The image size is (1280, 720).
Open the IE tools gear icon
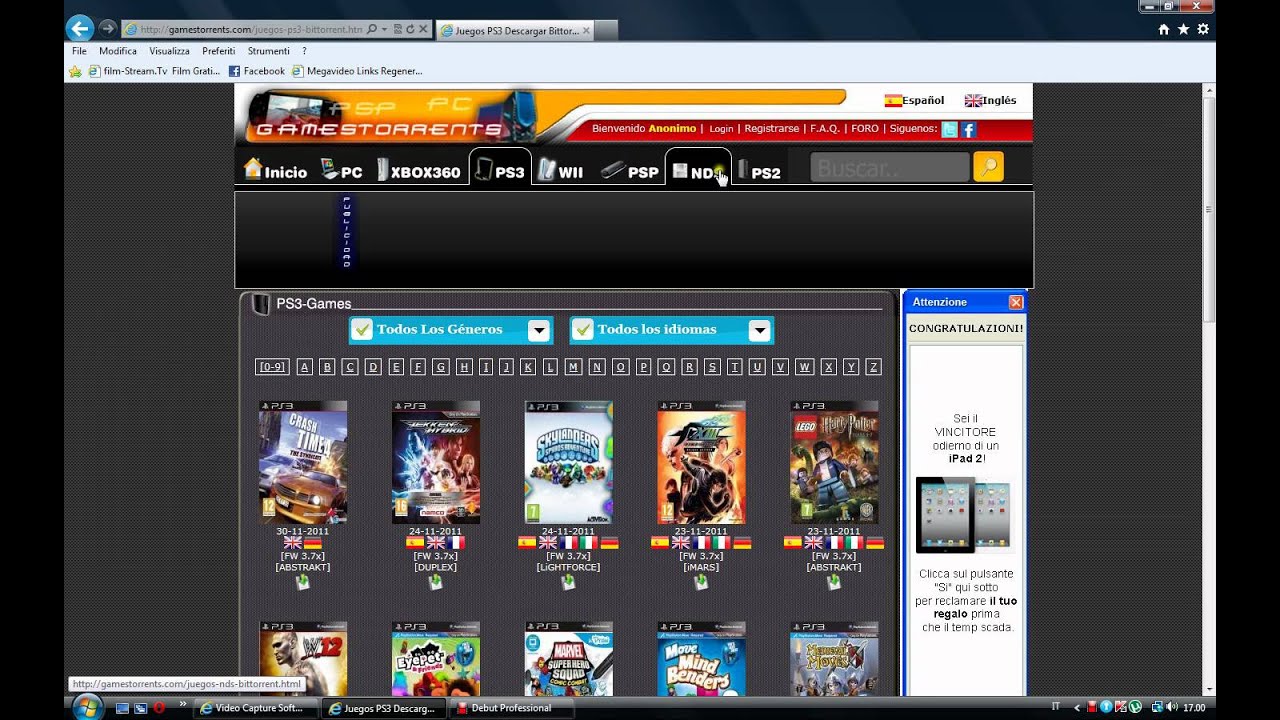point(1203,30)
